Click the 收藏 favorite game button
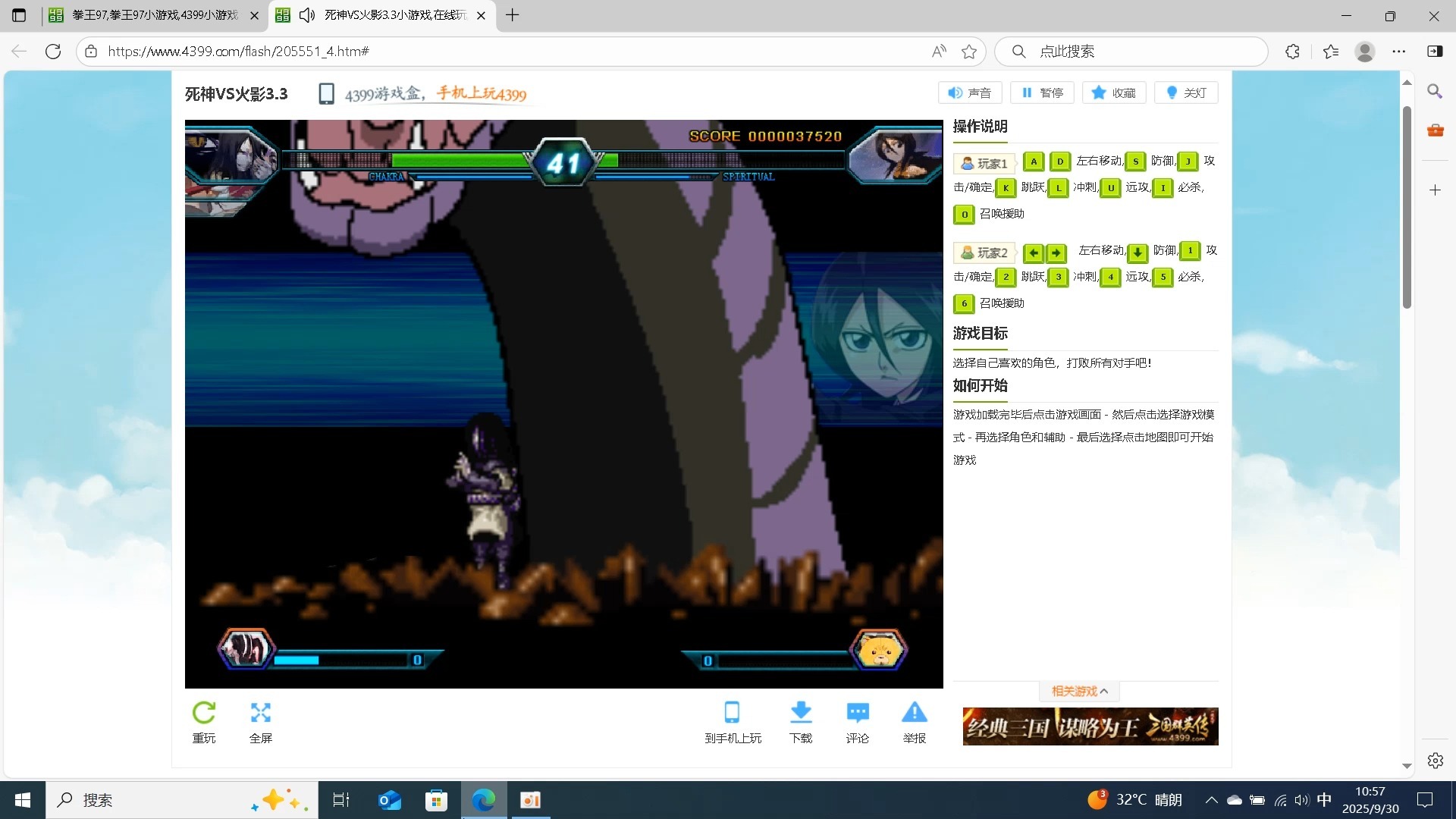Image resolution: width=1456 pixels, height=819 pixels. pos(1113,93)
